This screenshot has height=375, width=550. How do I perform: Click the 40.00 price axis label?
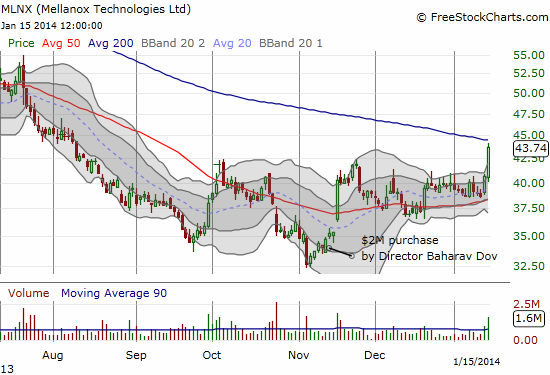point(529,183)
